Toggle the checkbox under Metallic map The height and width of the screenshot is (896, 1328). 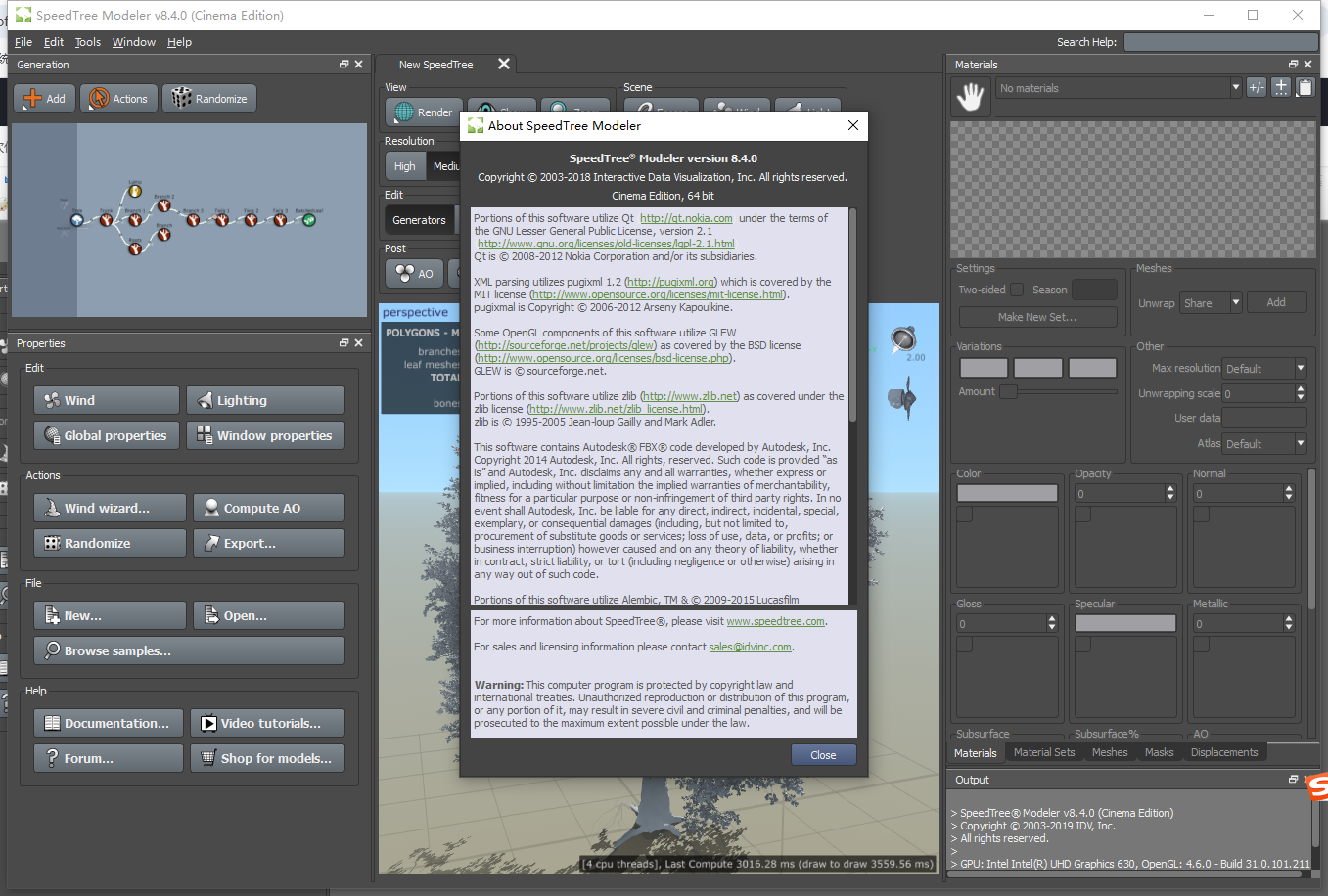pos(1202,645)
